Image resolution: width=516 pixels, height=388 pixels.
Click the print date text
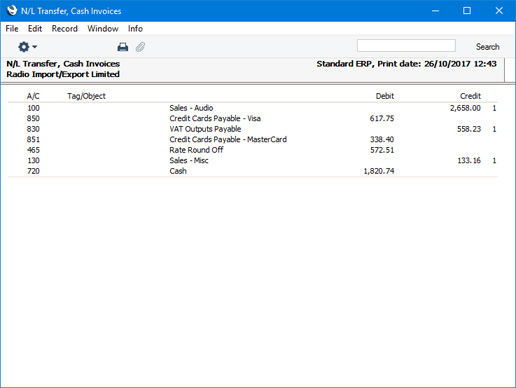(x=407, y=64)
